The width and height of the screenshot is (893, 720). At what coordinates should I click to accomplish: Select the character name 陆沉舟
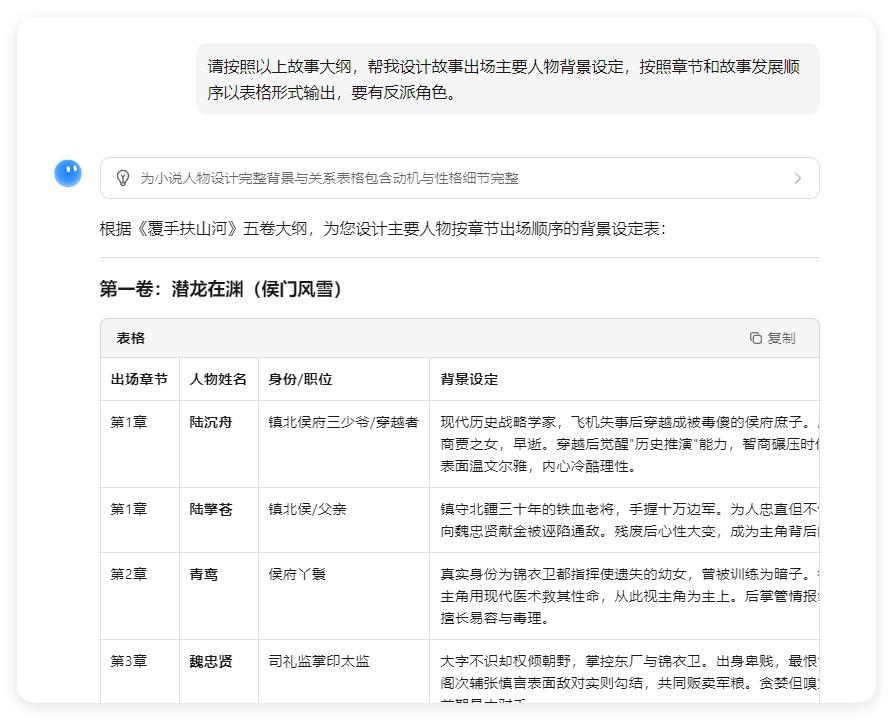(210, 418)
